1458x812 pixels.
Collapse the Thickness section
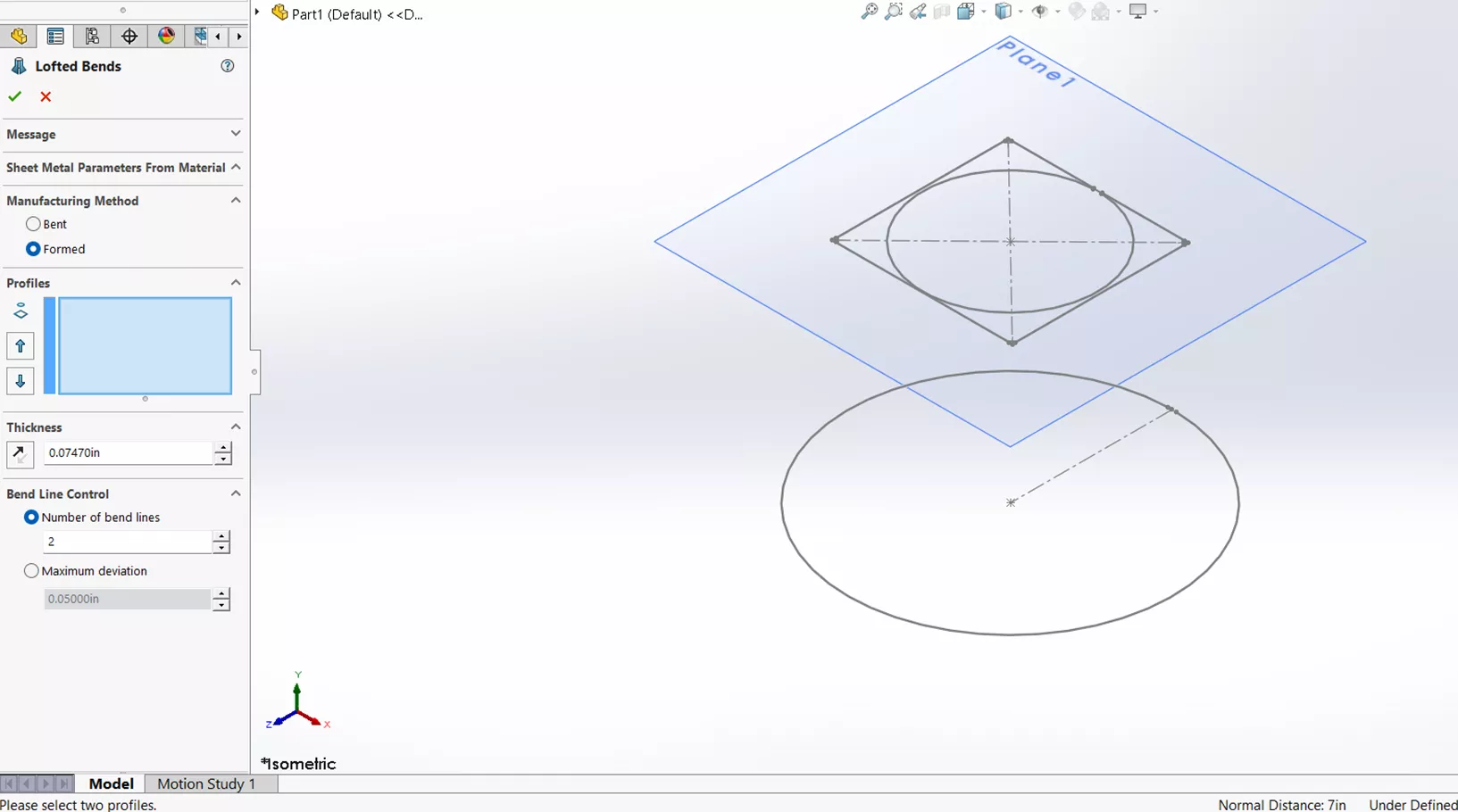click(236, 427)
